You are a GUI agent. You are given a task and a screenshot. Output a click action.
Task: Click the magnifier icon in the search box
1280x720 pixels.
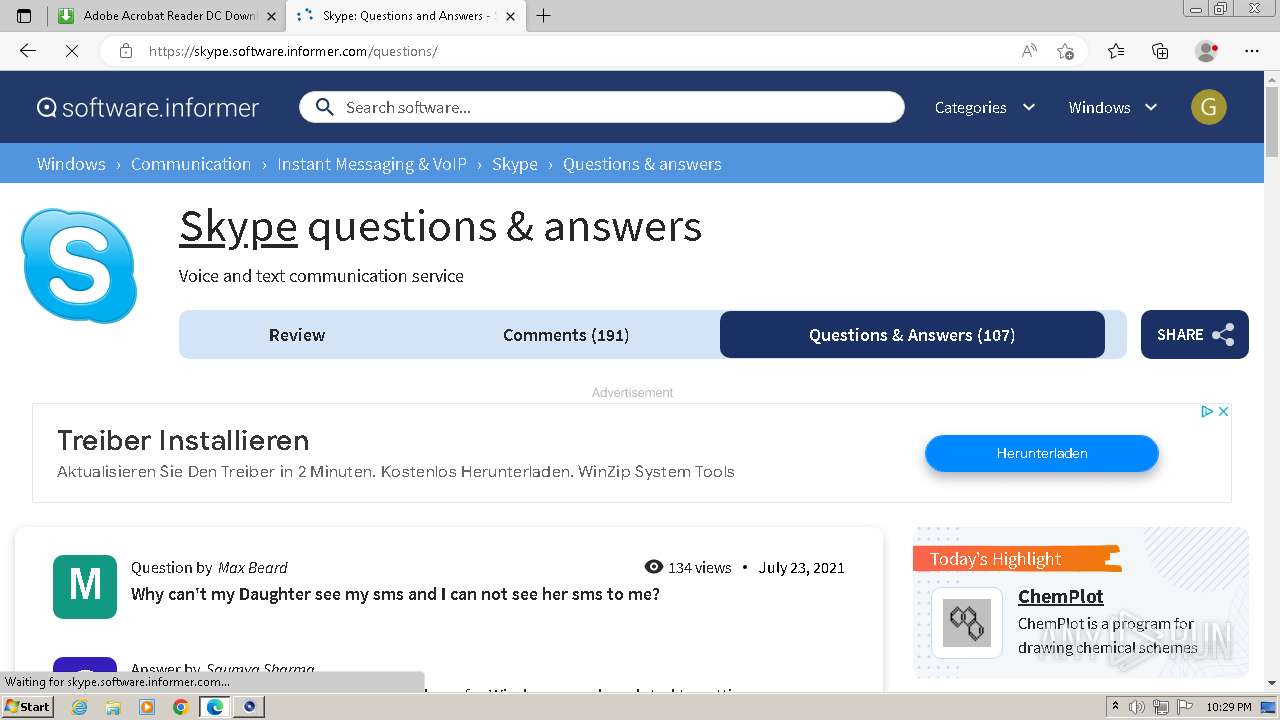tap(324, 107)
